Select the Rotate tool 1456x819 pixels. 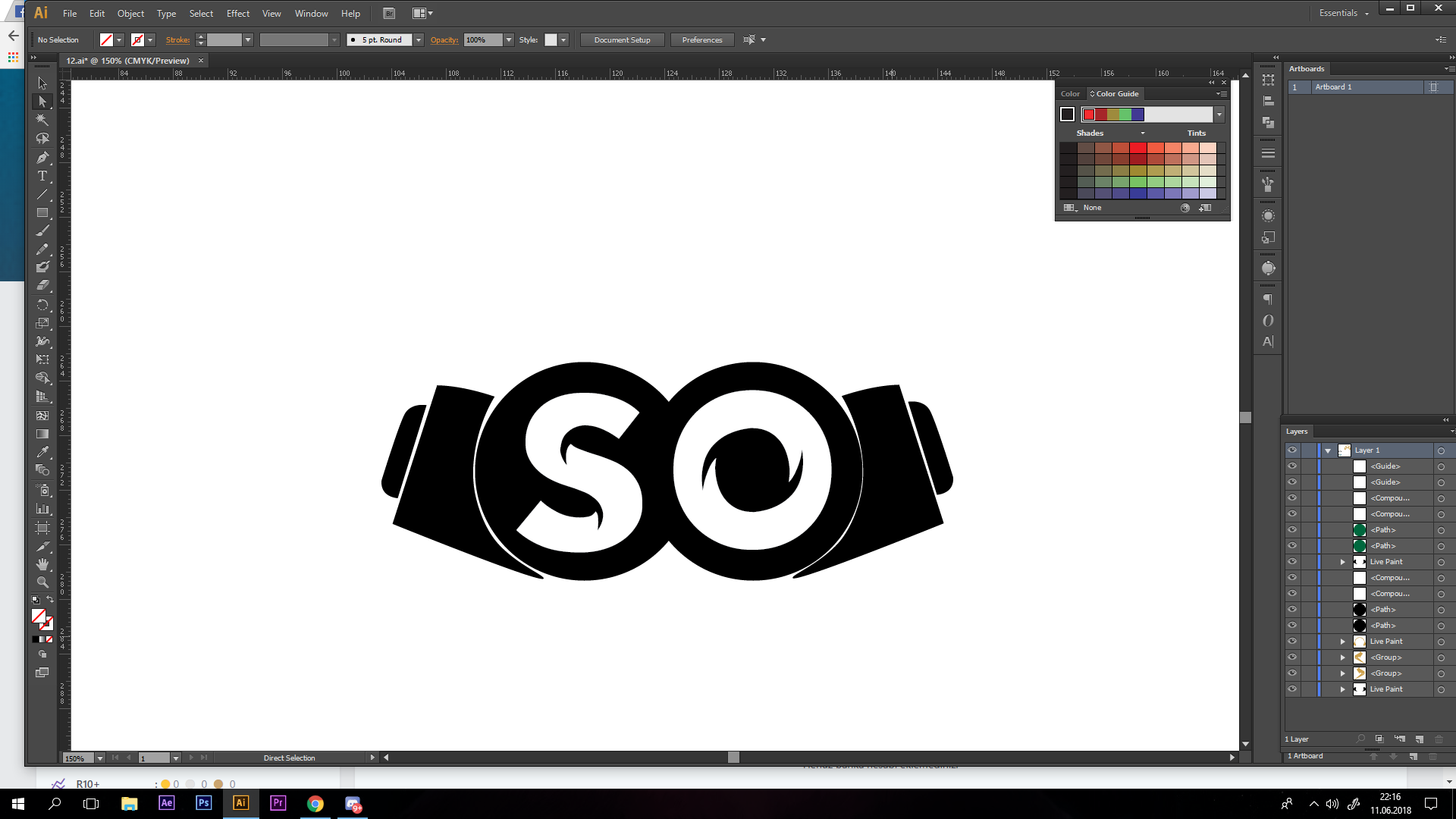42,305
